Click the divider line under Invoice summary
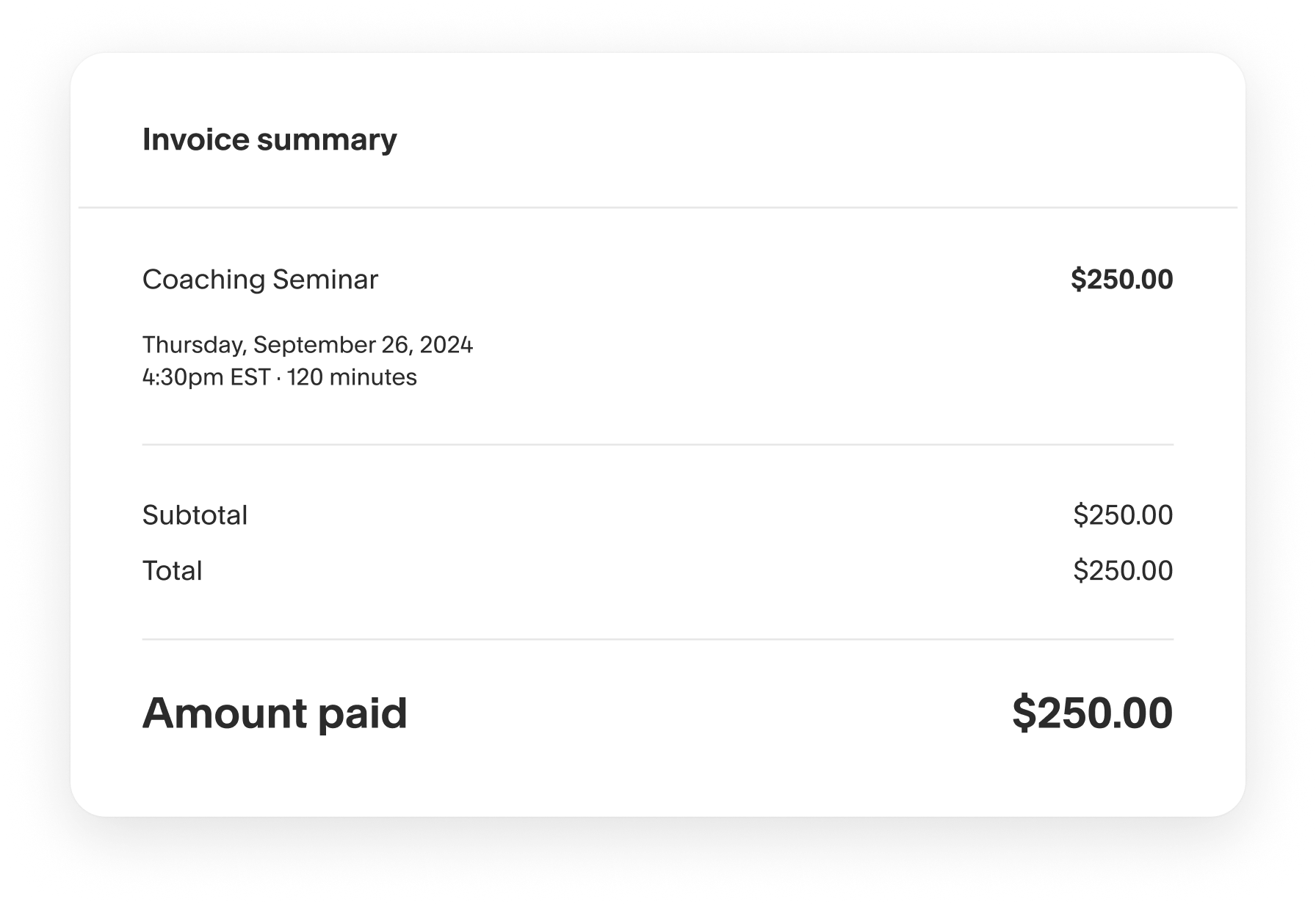Screen dimensions: 1316x905 click(658, 208)
